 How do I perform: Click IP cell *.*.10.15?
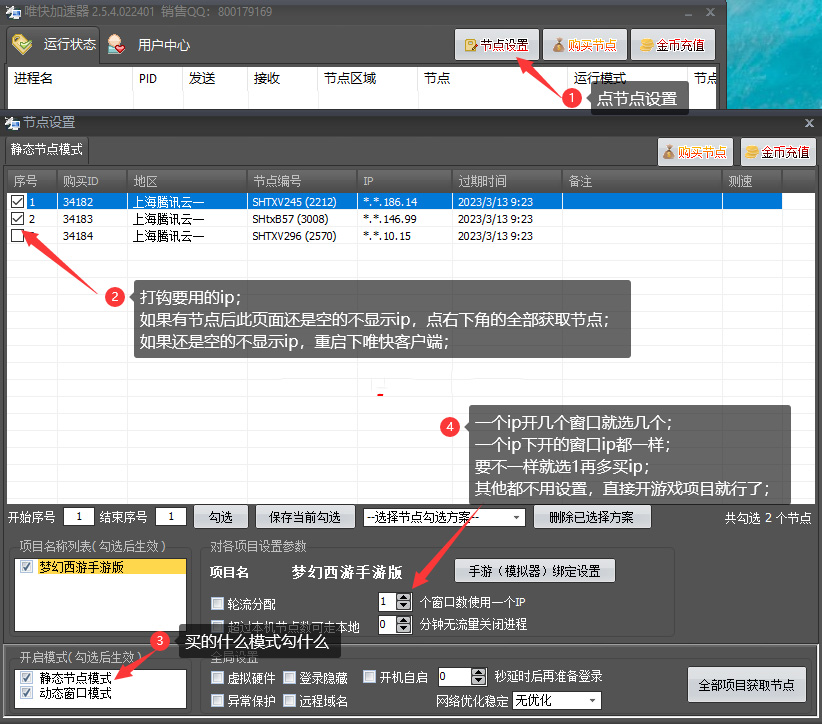405,236
